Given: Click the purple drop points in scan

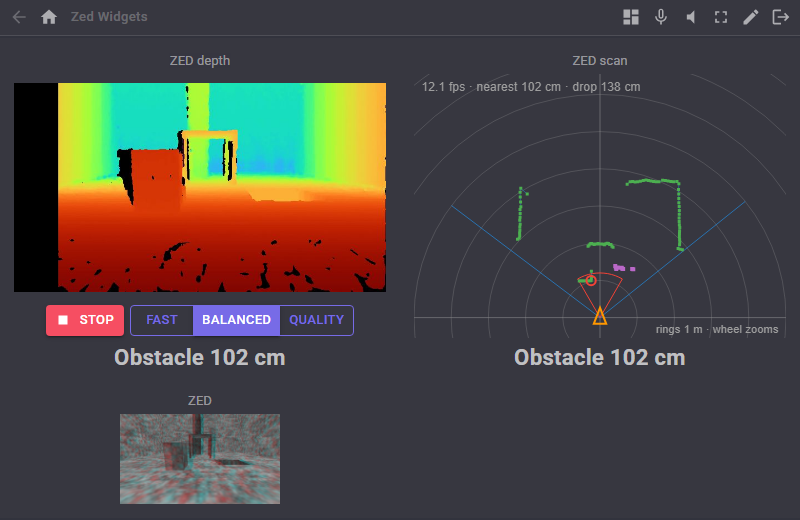Looking at the screenshot, I should [x=623, y=268].
